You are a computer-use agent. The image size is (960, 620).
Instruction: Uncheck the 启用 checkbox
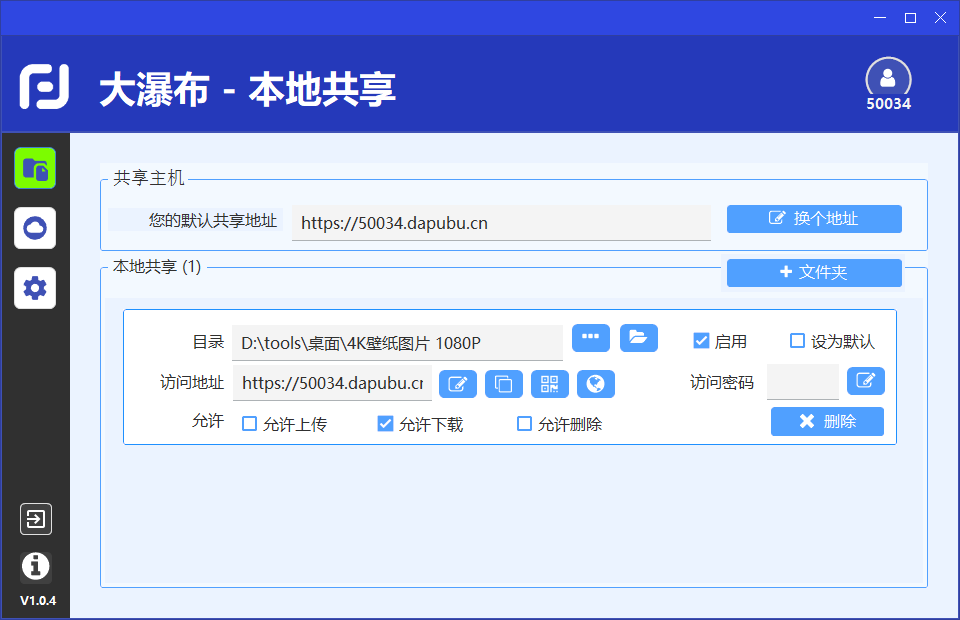click(x=701, y=341)
